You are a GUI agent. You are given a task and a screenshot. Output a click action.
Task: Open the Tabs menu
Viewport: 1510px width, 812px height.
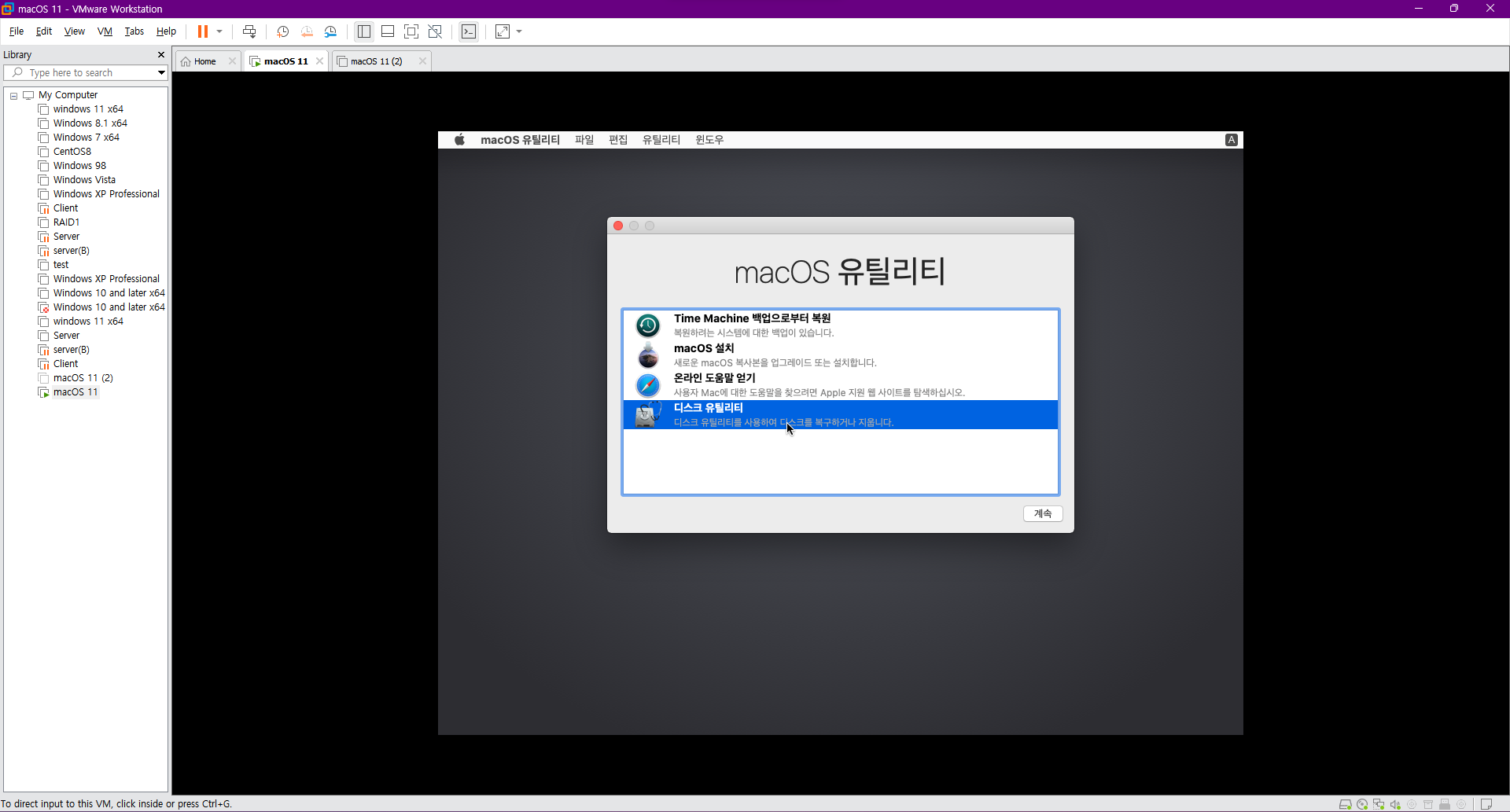coord(134,31)
